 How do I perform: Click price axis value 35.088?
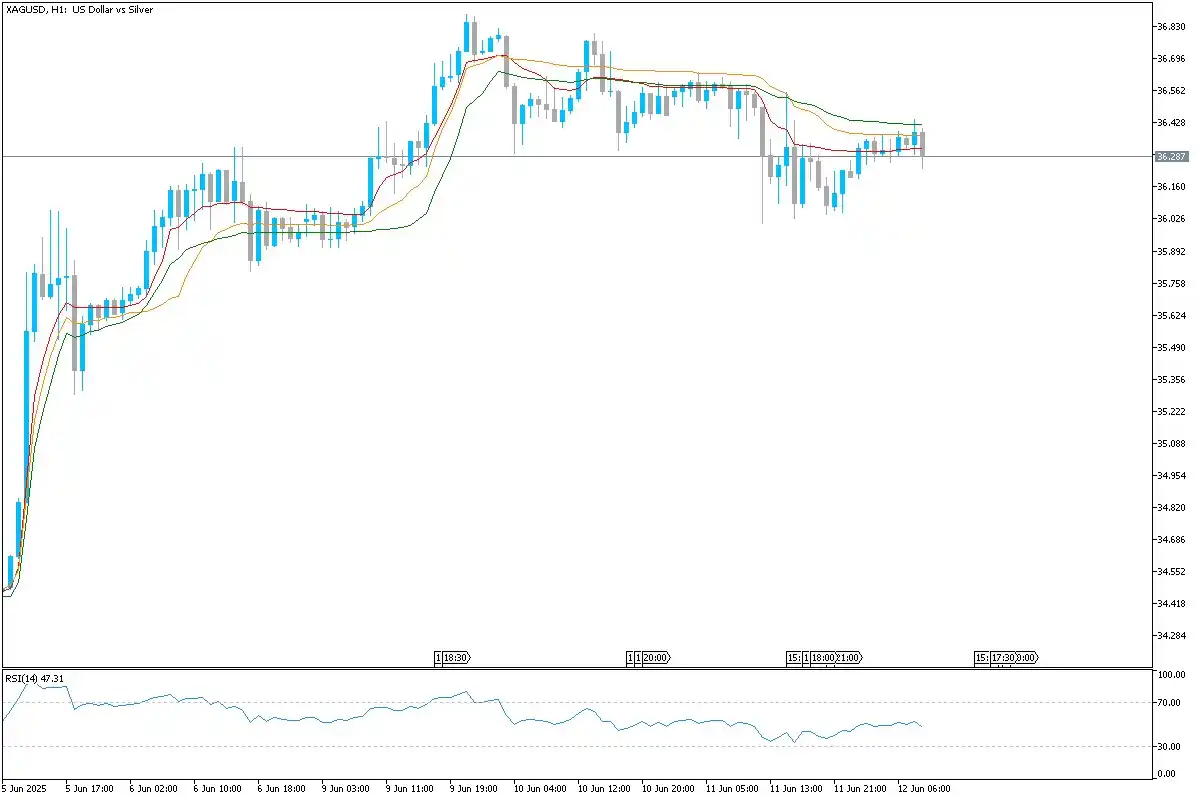click(x=1171, y=443)
